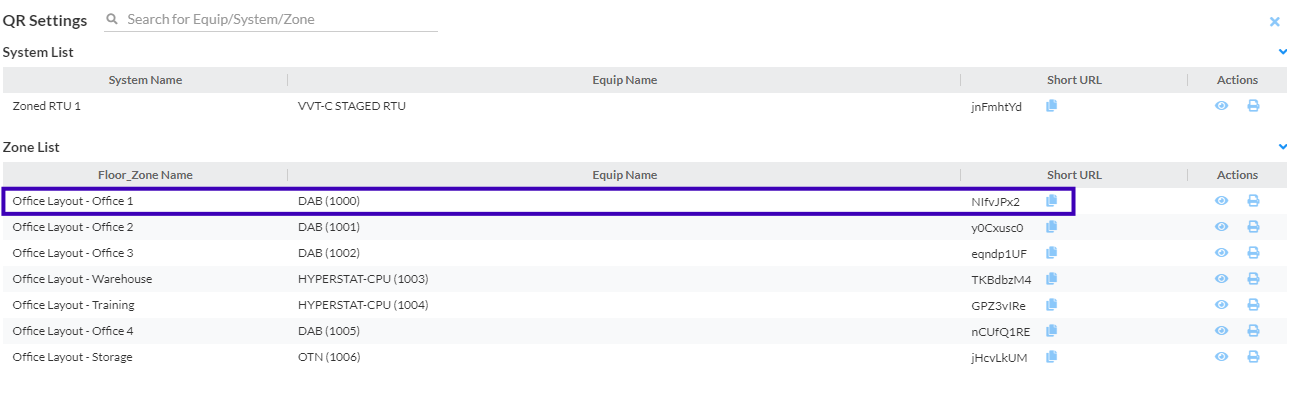View QR with eye icon for Office 3

pyautogui.click(x=1221, y=253)
